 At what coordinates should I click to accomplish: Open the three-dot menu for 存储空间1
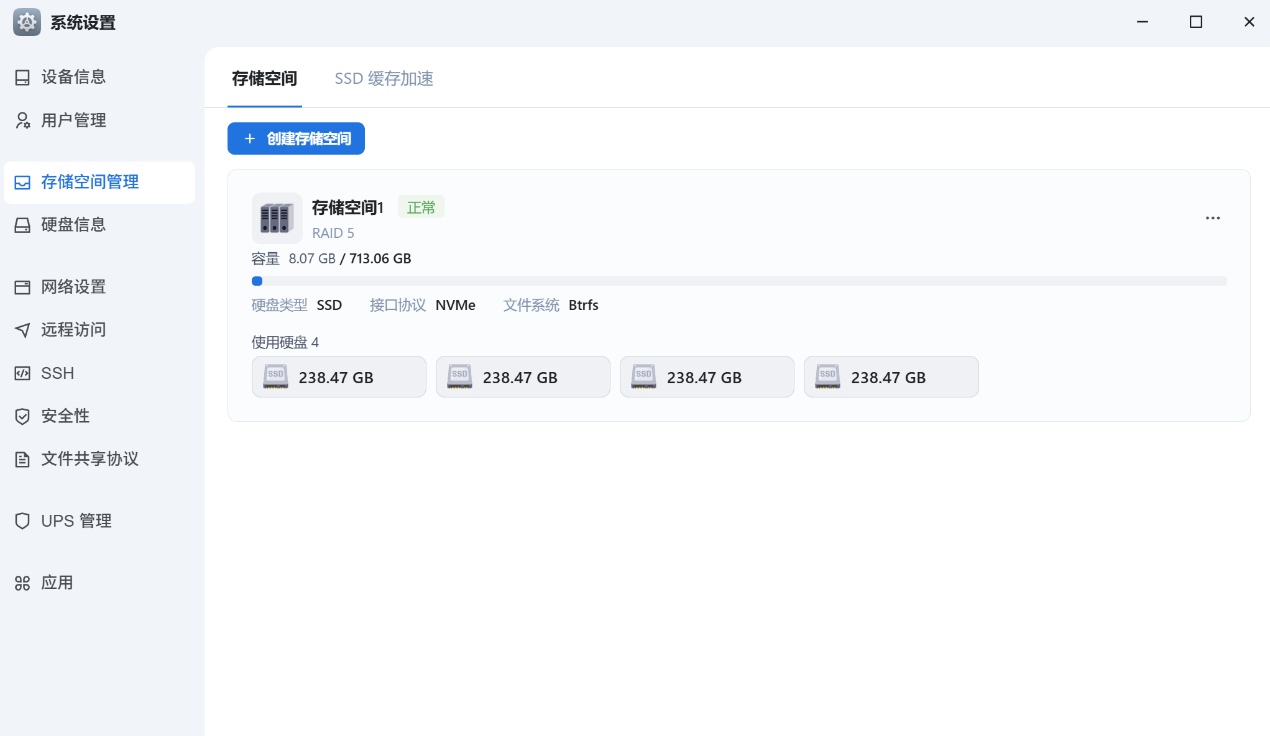pyautogui.click(x=1212, y=218)
